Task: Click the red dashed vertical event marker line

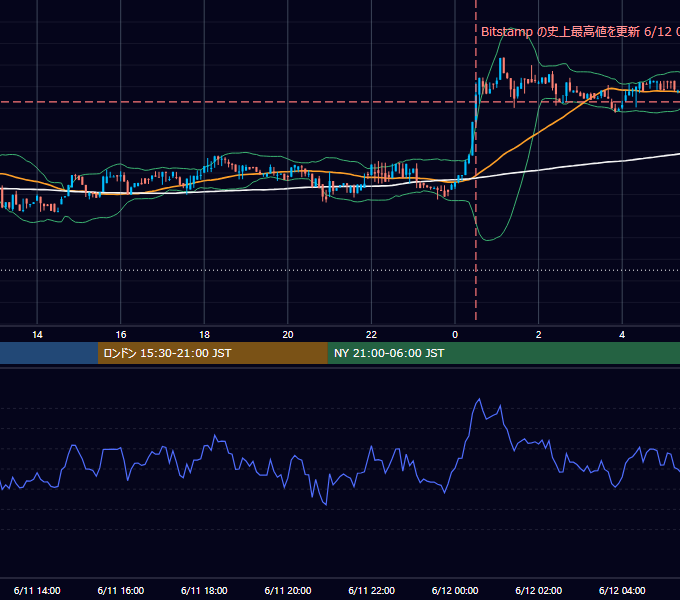Action: point(476,160)
